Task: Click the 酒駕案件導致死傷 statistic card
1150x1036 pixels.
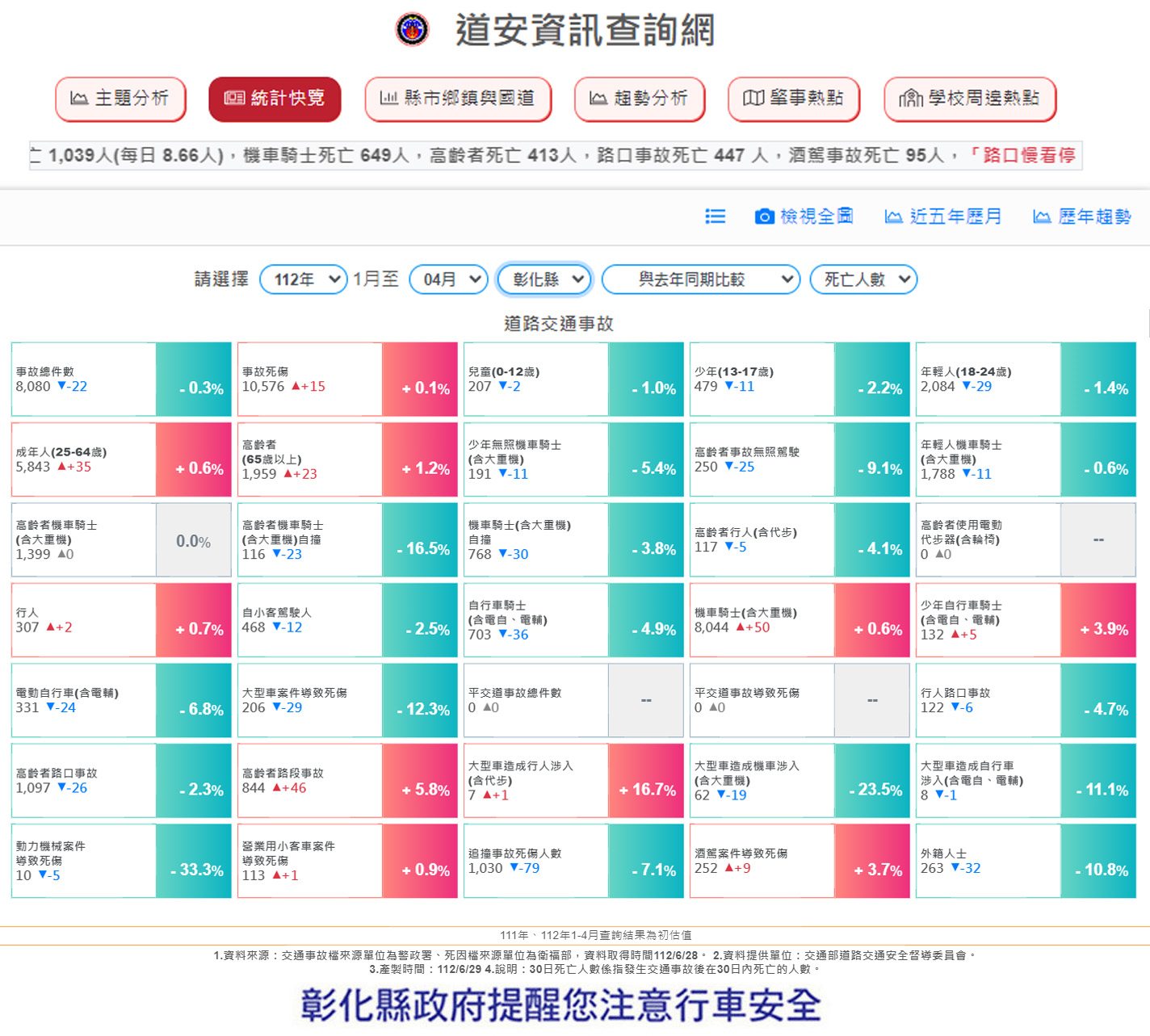Action: (800, 861)
